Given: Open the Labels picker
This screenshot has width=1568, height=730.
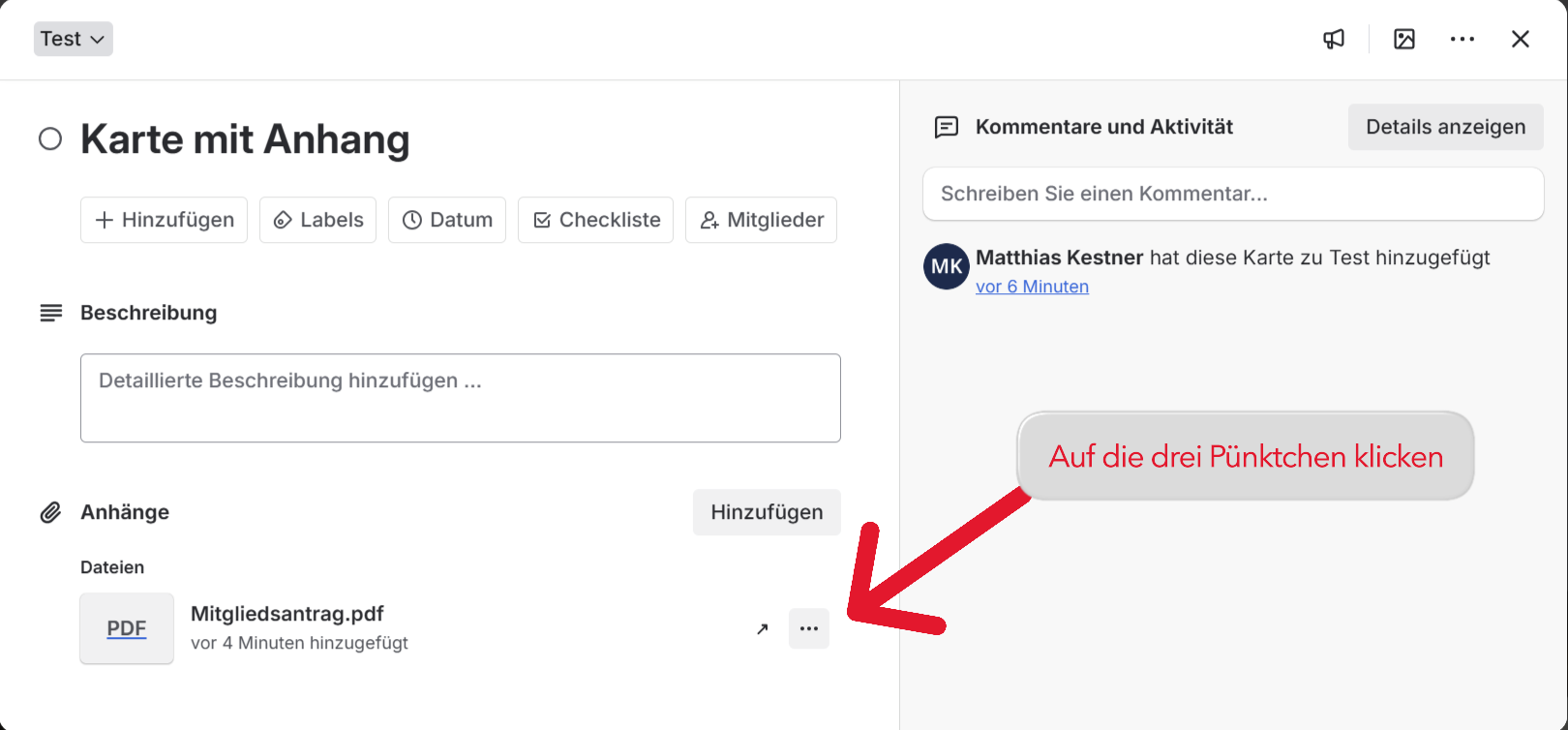Looking at the screenshot, I should tap(317, 220).
